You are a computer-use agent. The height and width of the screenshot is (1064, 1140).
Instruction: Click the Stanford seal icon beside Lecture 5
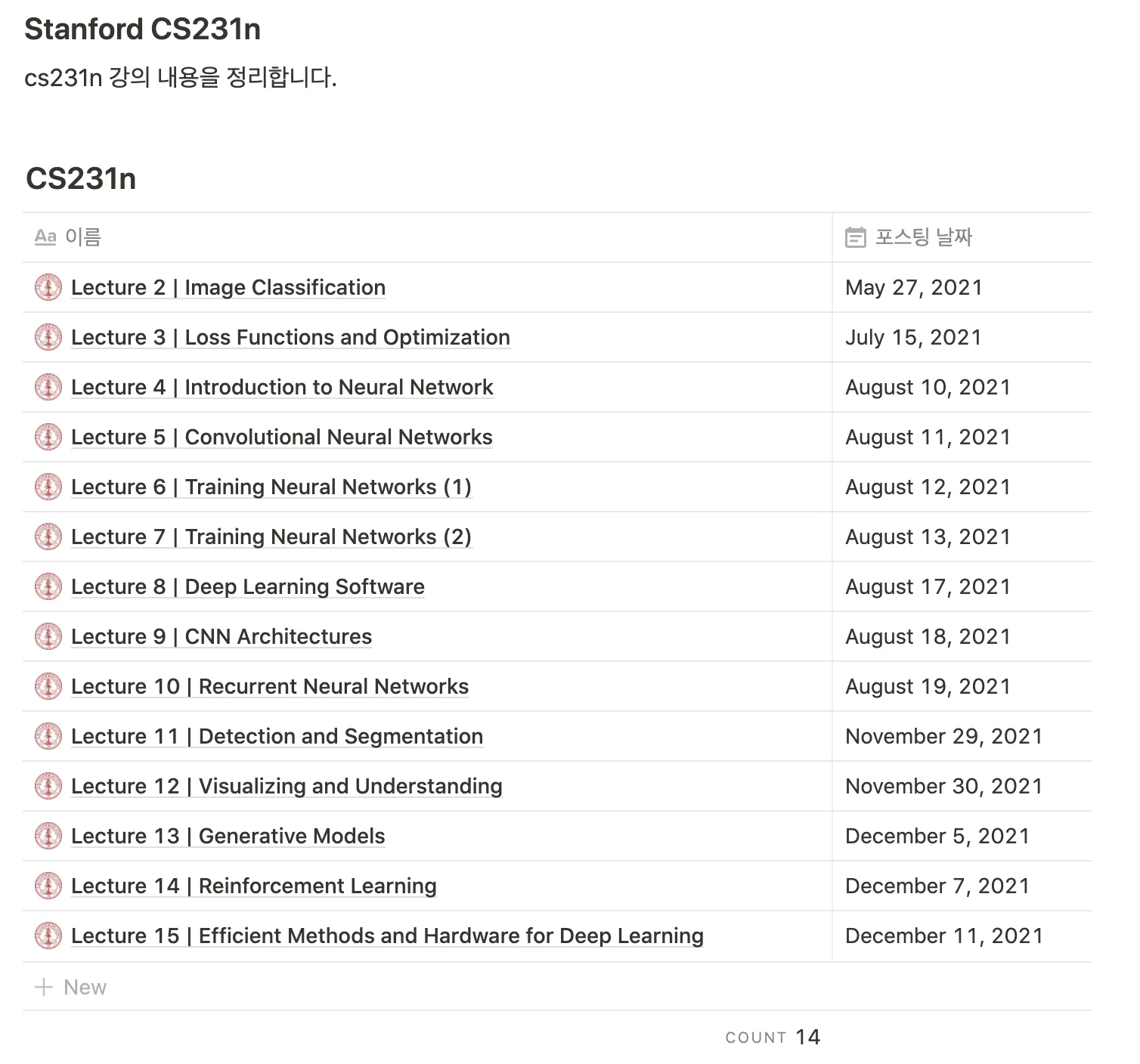click(48, 437)
